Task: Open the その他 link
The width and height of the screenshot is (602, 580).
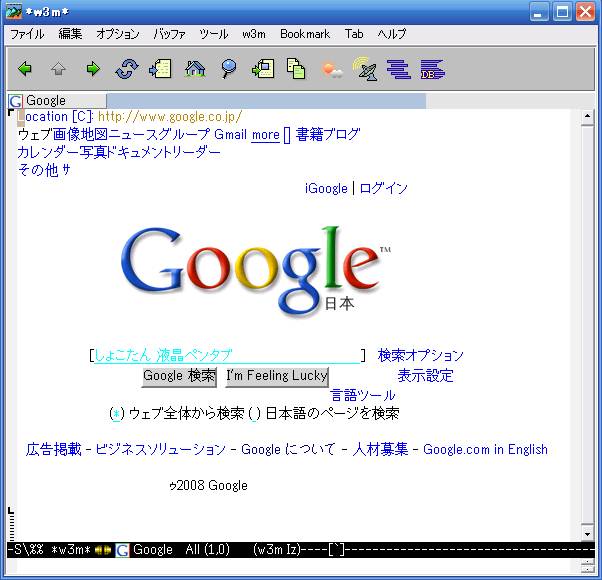Action: 38,170
